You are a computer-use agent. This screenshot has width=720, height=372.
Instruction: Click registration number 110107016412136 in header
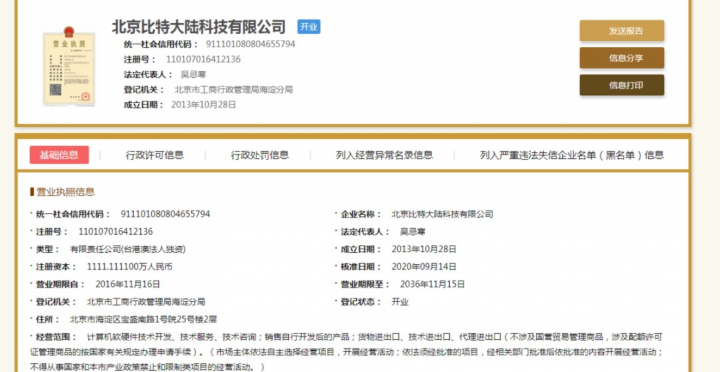coord(203,59)
